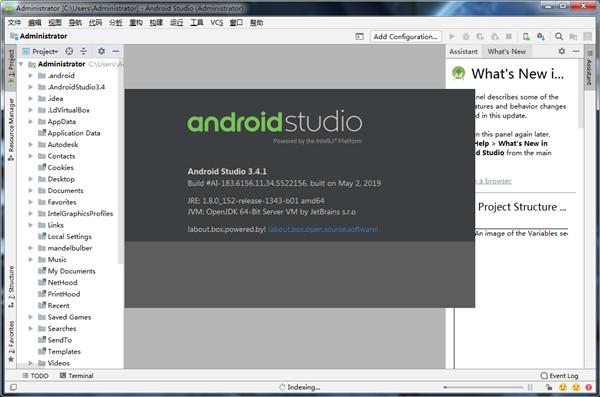Open the Project view dropdown

pos(45,51)
